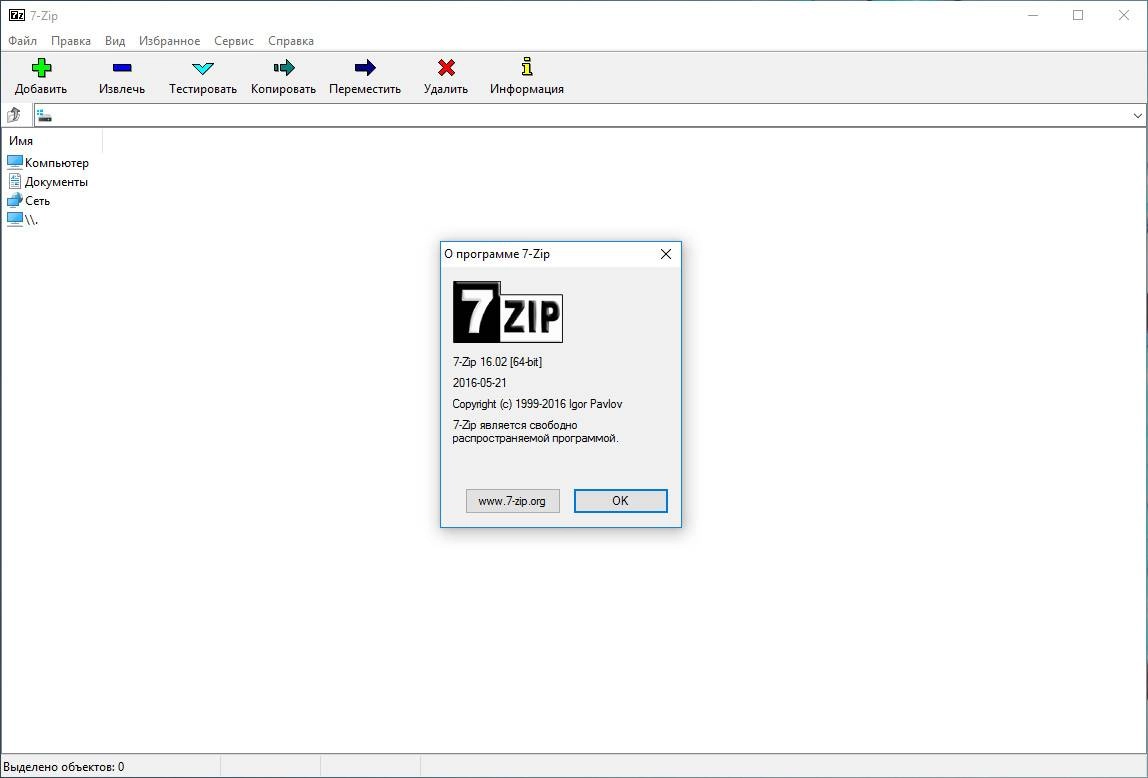Close the 7-Zip main window
Screen dimensions: 1148x778
pyautogui.click(x=1124, y=15)
